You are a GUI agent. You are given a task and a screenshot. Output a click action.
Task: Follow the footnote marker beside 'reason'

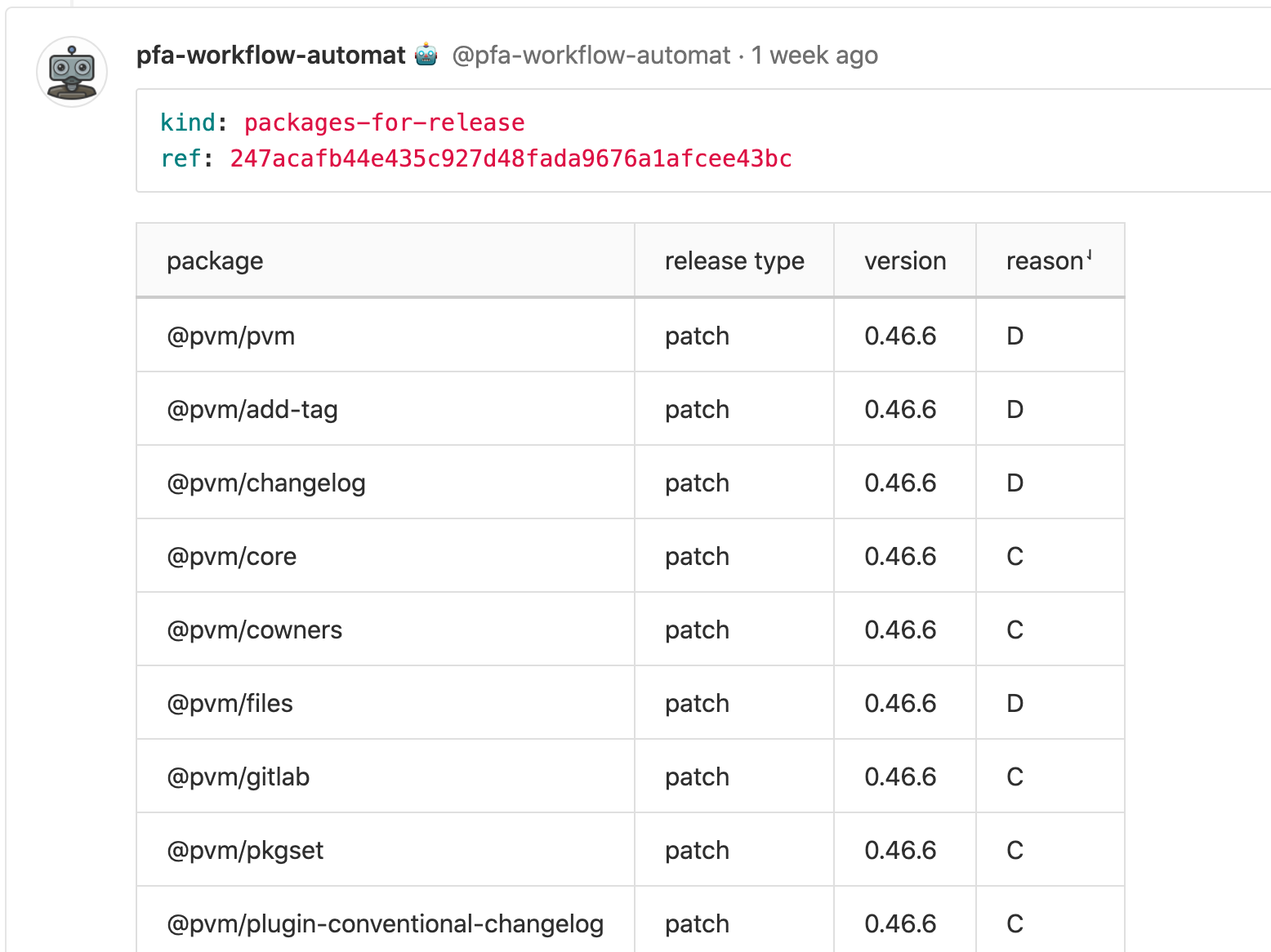[x=1089, y=256]
